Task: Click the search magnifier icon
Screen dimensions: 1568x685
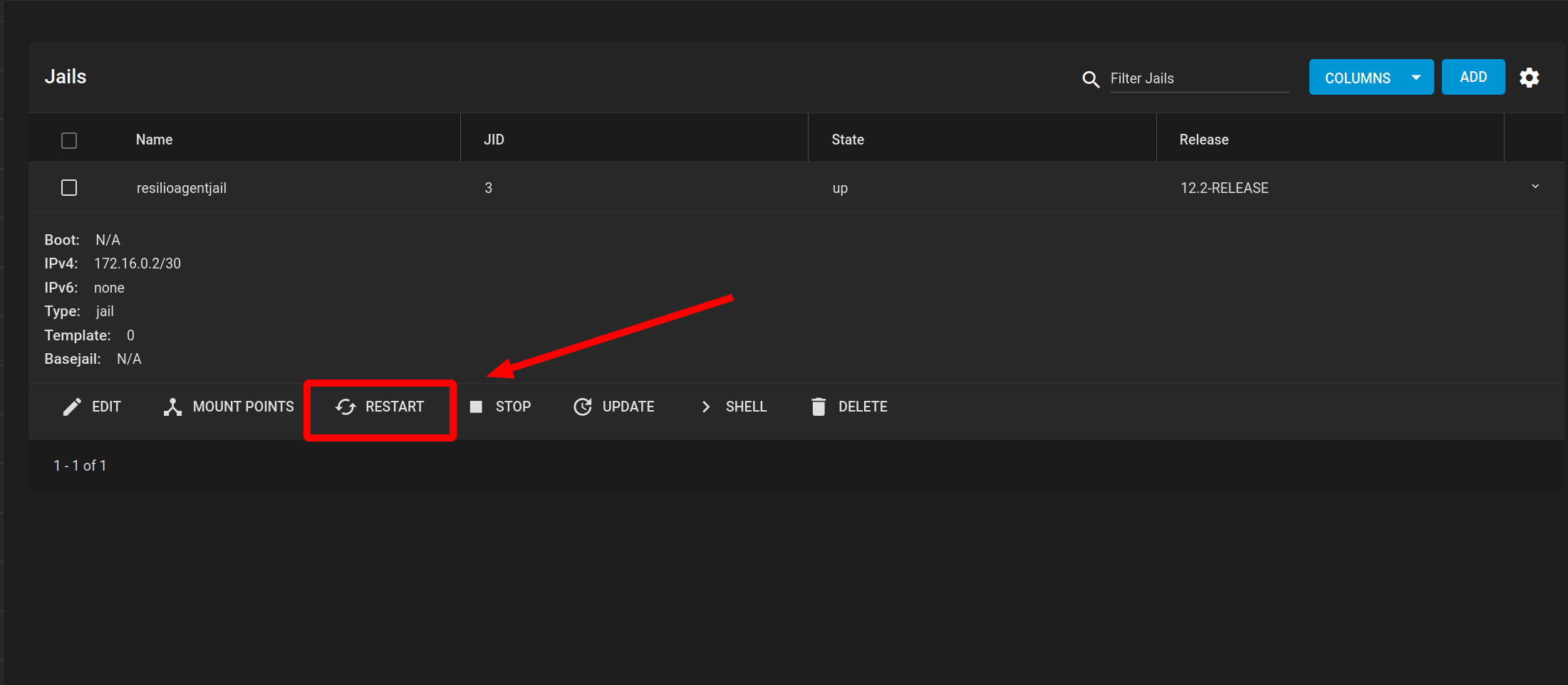Action: [x=1091, y=79]
